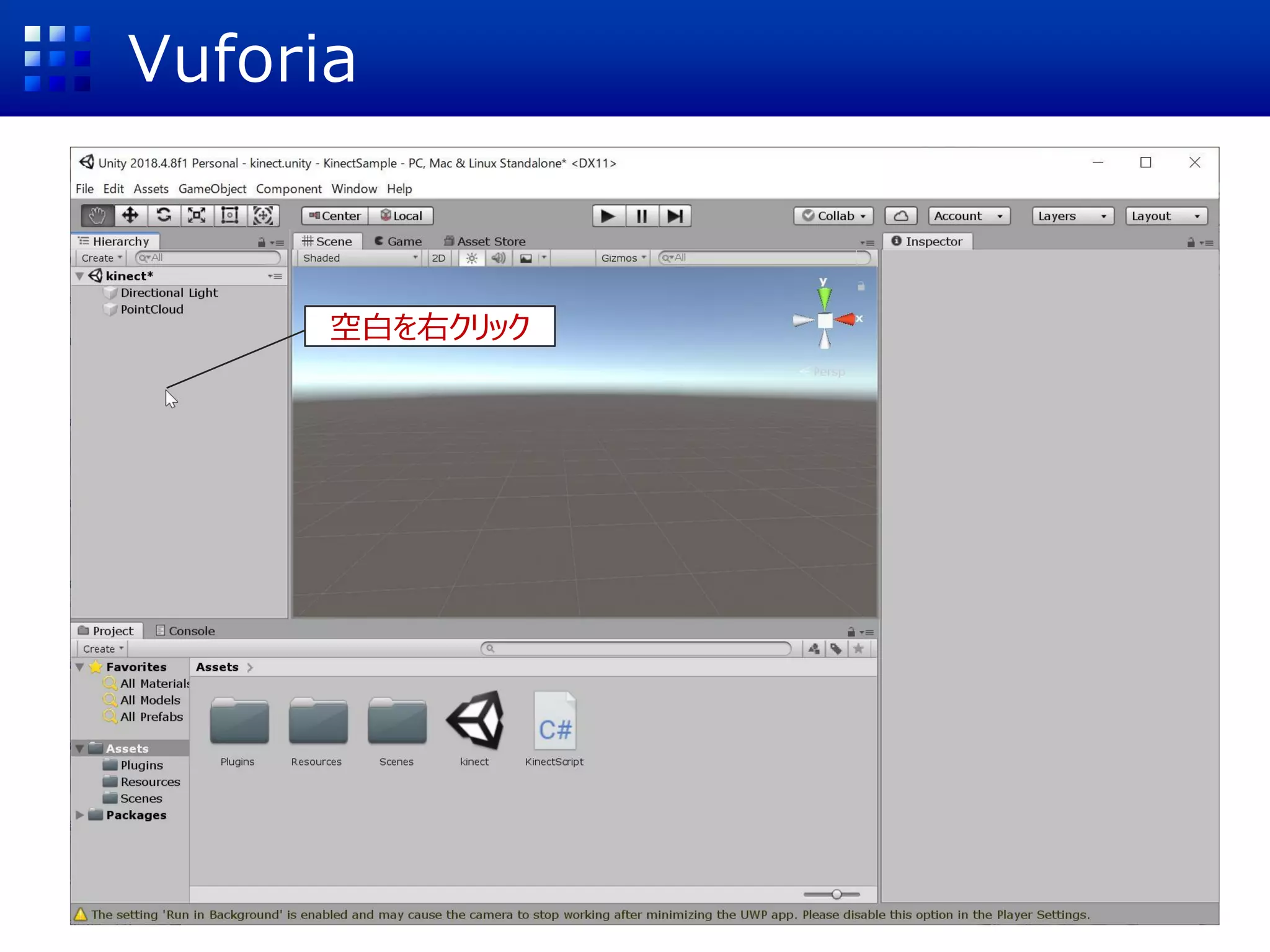1270x952 pixels.
Task: Open the Assets menu
Action: 151,188
